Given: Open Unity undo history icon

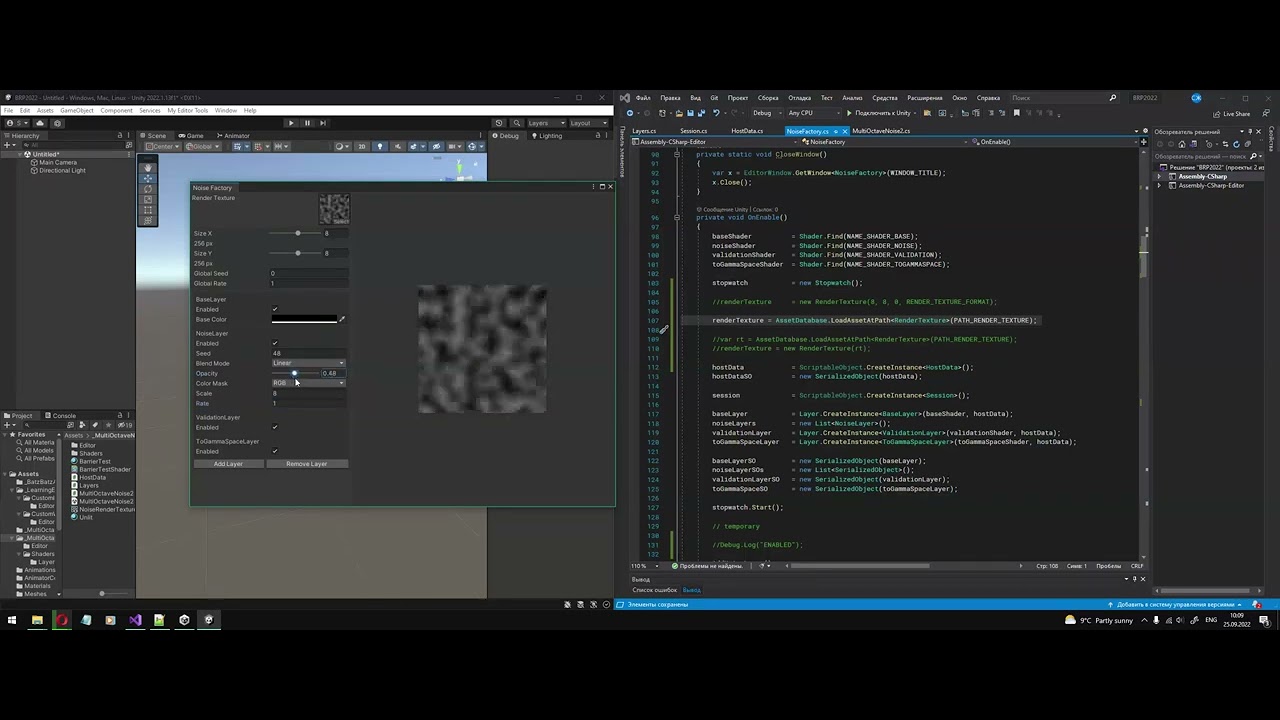Looking at the screenshot, I should pyautogui.click(x=498, y=123).
